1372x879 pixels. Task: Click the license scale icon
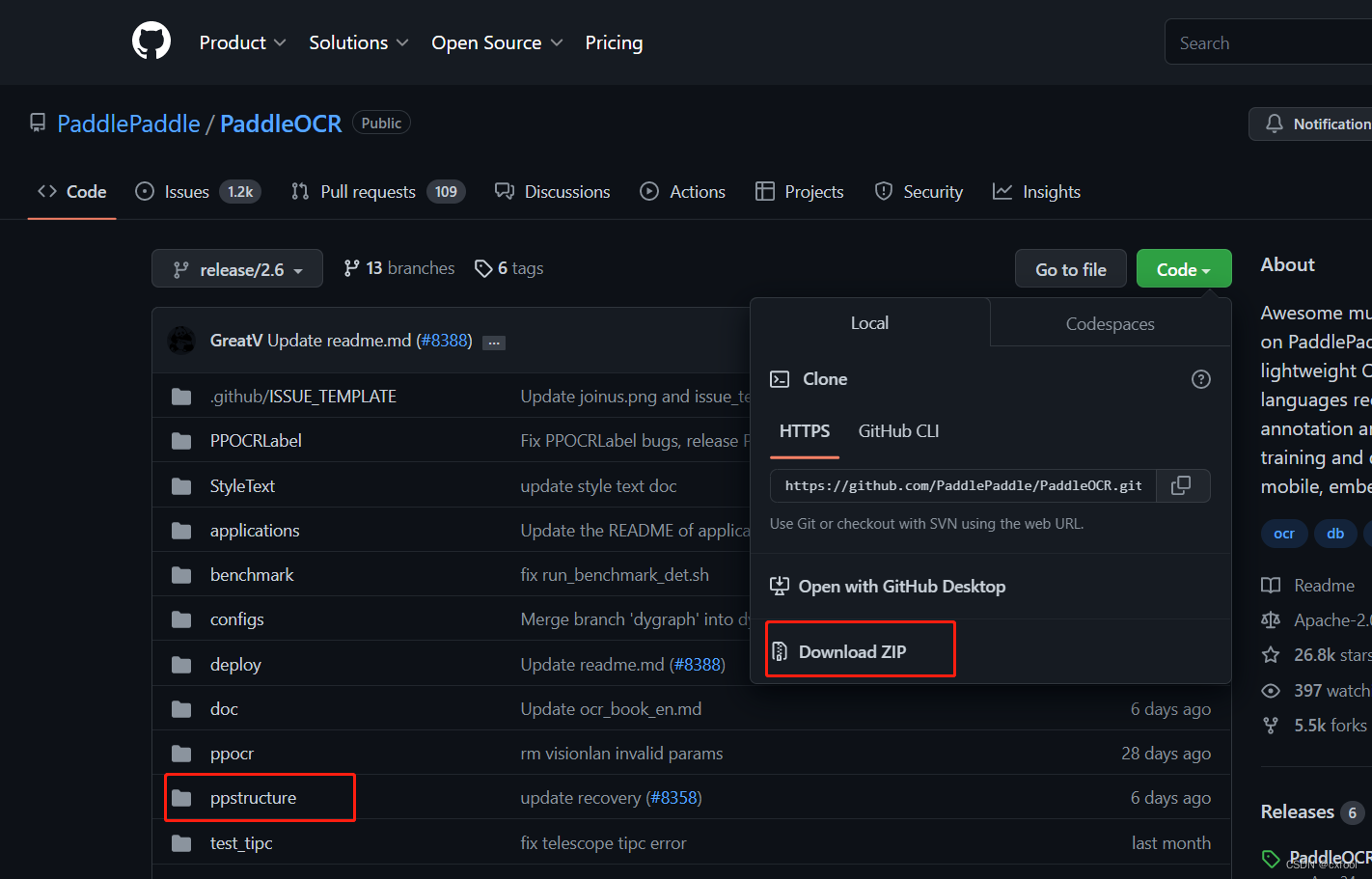[x=1271, y=620]
